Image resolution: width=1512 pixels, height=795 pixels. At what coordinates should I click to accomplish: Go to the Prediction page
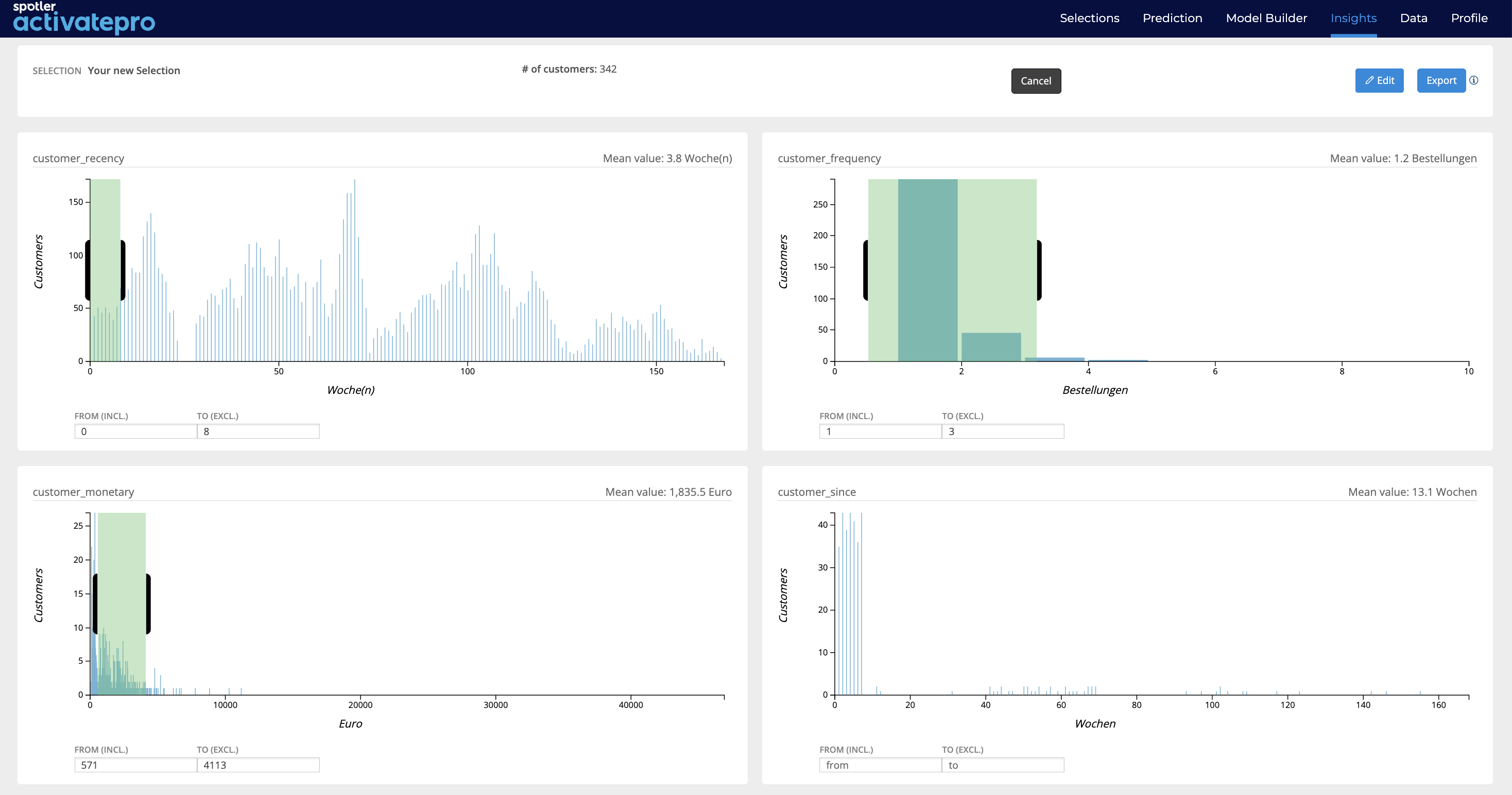(1172, 18)
